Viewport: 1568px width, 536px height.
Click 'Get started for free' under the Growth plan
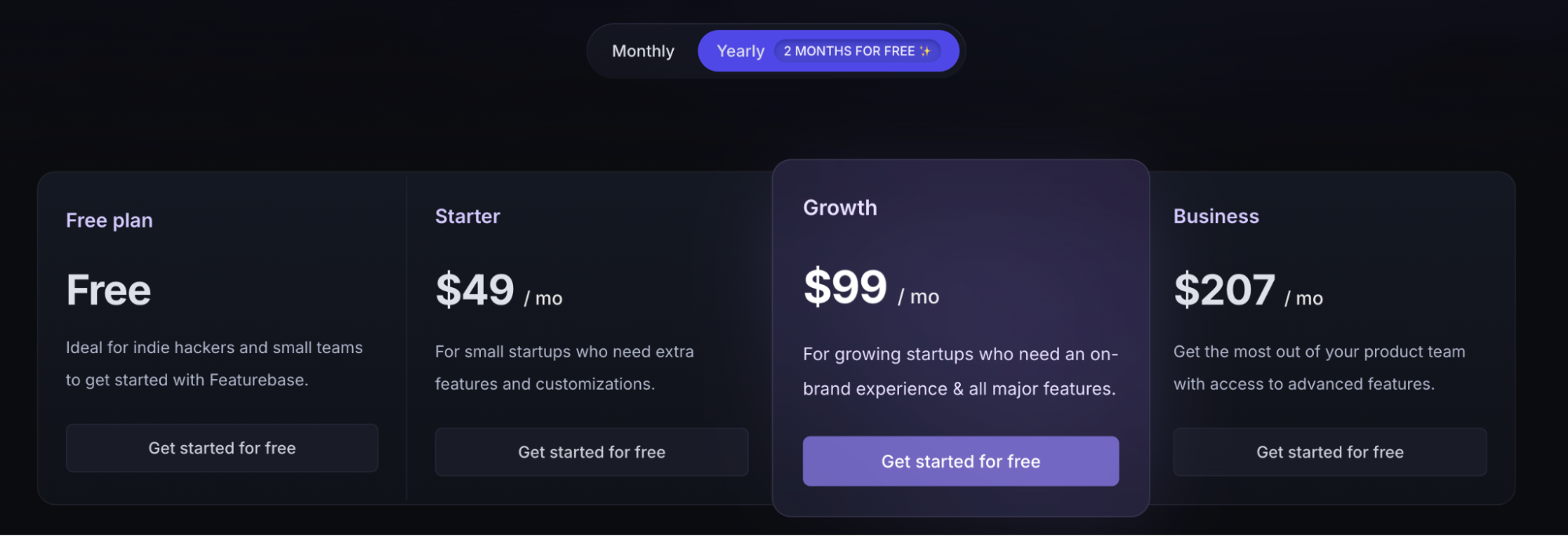[x=960, y=461]
